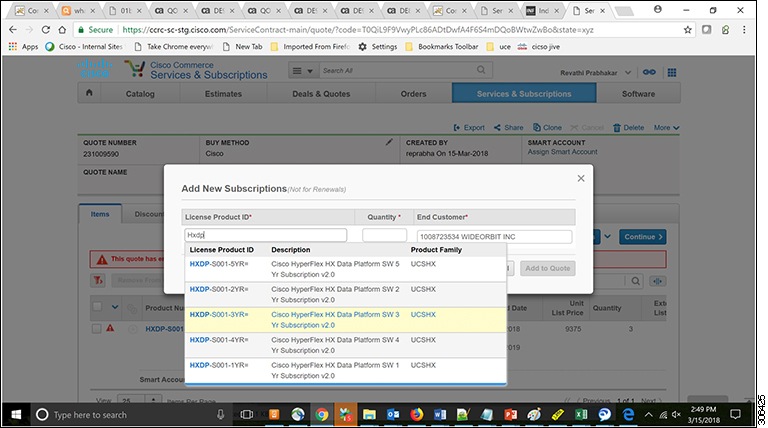Open Bookmarks Toolbar folder
The height and width of the screenshot is (428, 768).
point(441,47)
